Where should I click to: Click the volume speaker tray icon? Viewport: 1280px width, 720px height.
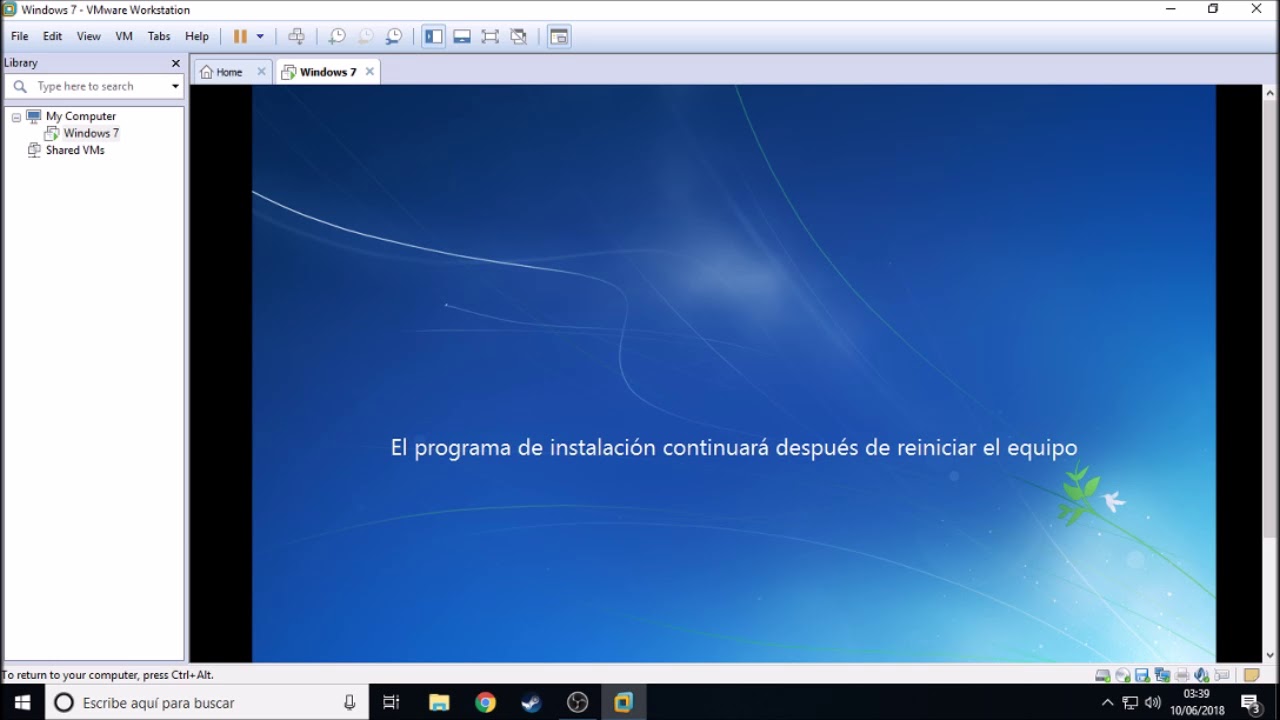click(1153, 703)
